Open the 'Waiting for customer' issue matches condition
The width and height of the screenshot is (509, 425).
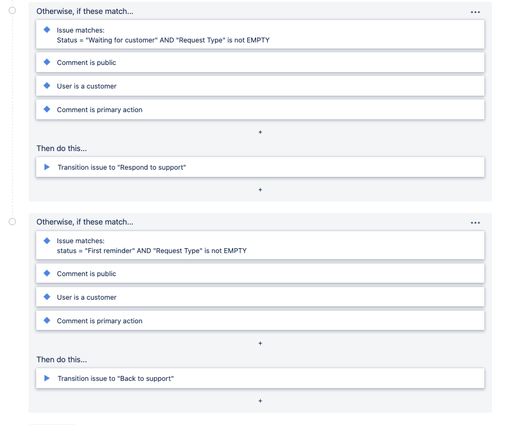click(260, 35)
